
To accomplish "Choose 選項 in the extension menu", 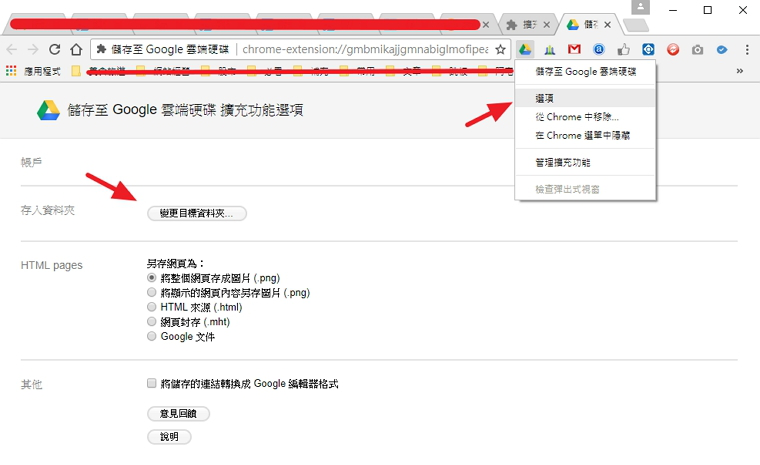I will (586, 98).
